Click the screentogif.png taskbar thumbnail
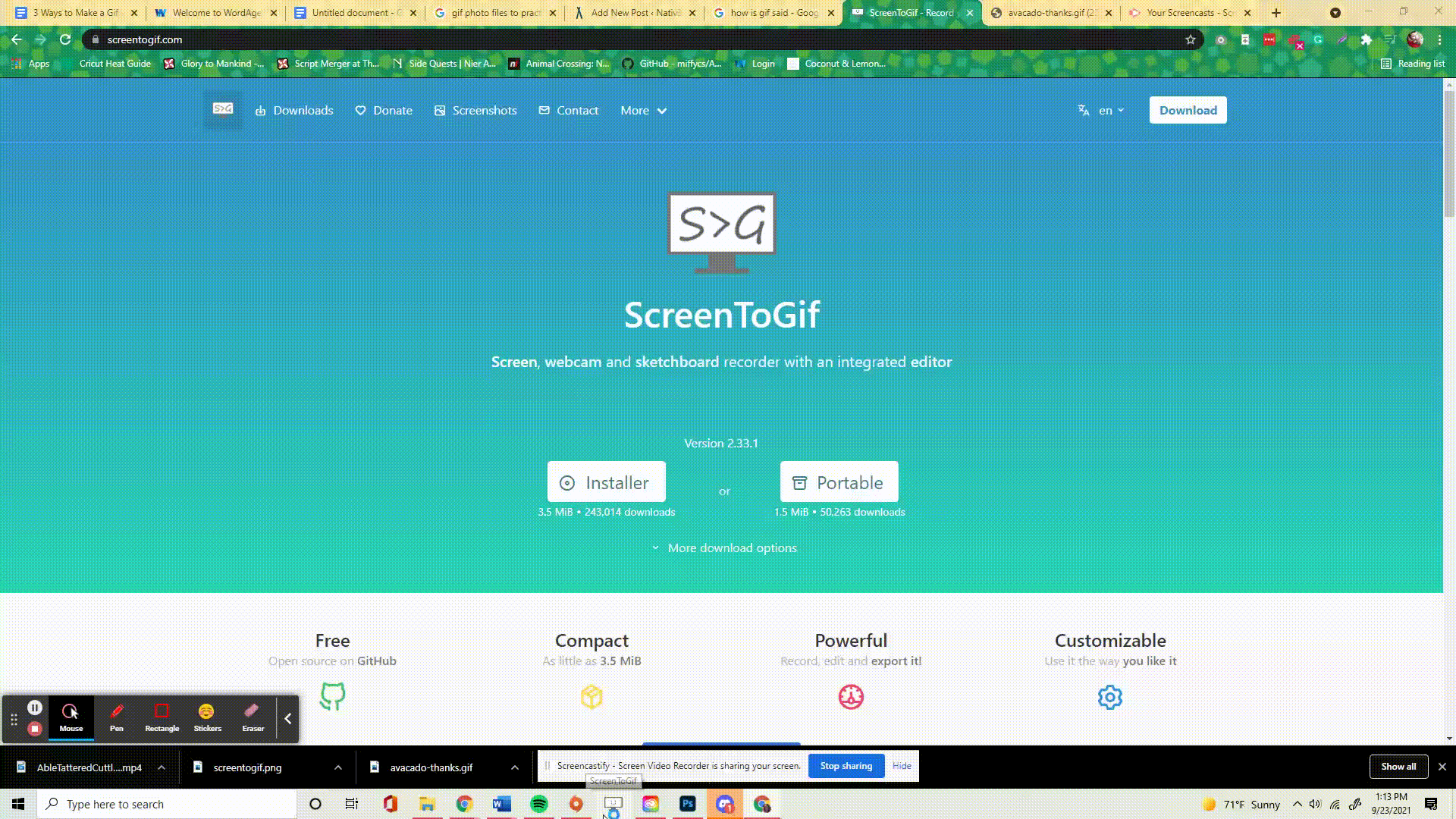The image size is (1456, 819). pyautogui.click(x=248, y=767)
